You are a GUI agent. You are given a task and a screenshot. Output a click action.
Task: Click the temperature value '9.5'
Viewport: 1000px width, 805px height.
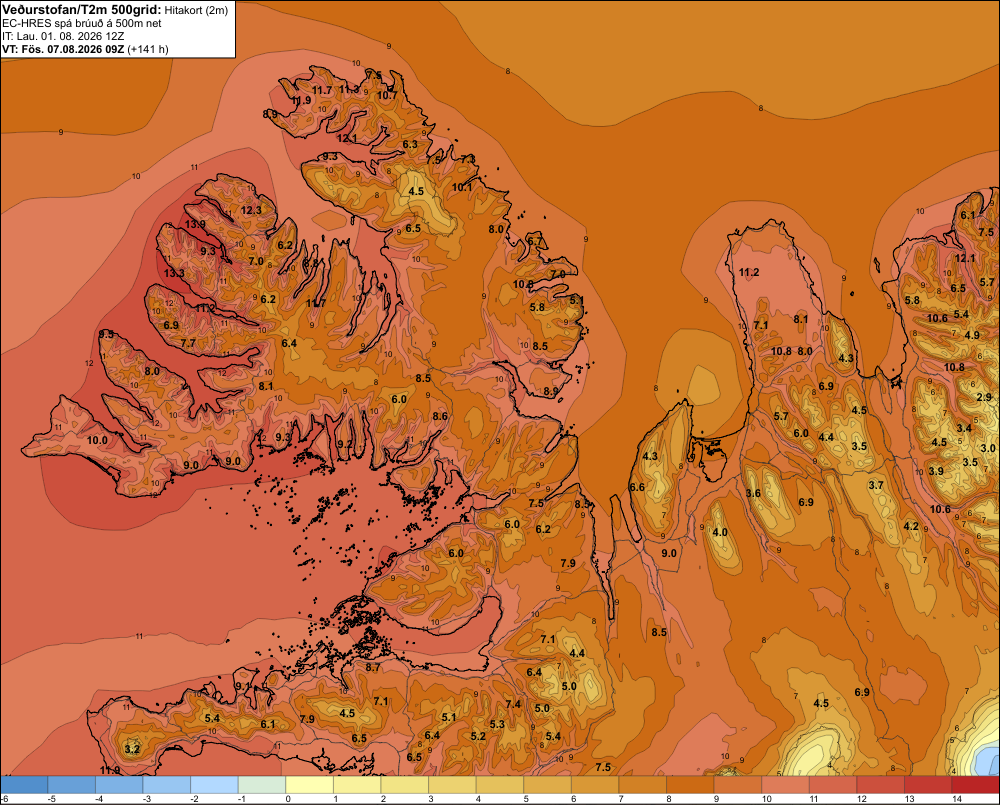(107, 334)
